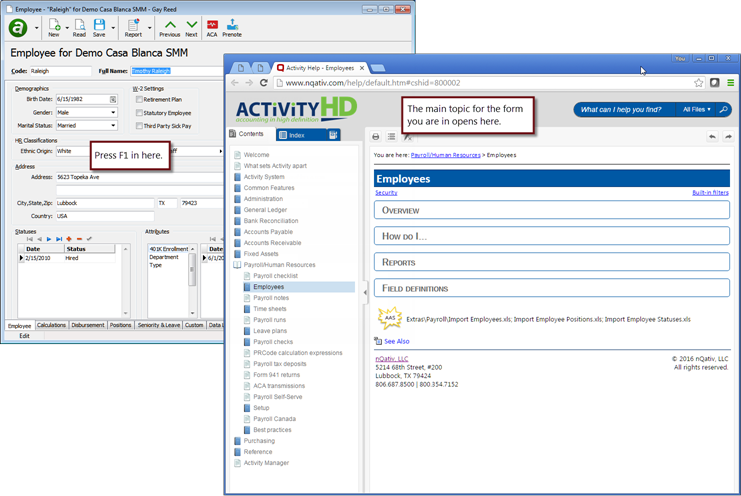Go to Next employee record
The width and height of the screenshot is (741, 496).
[191, 28]
